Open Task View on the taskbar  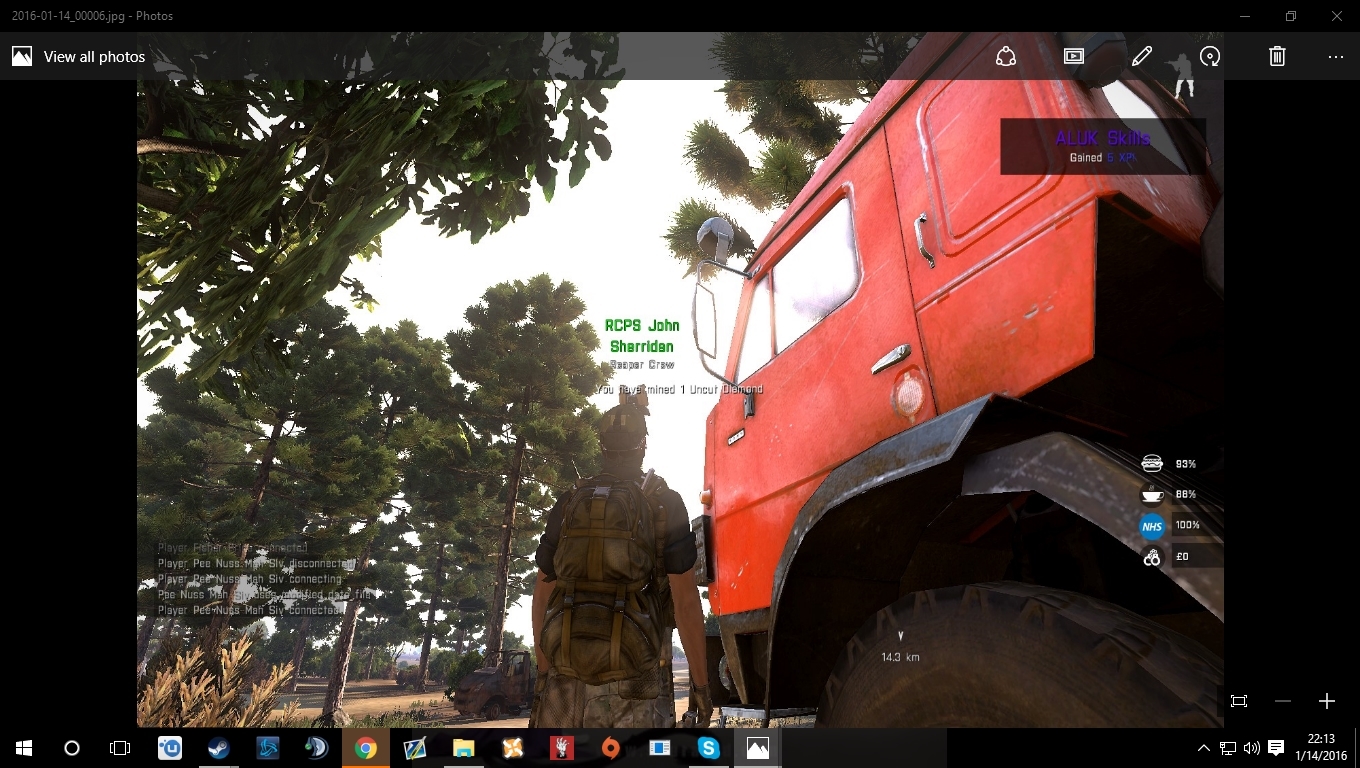coord(120,748)
